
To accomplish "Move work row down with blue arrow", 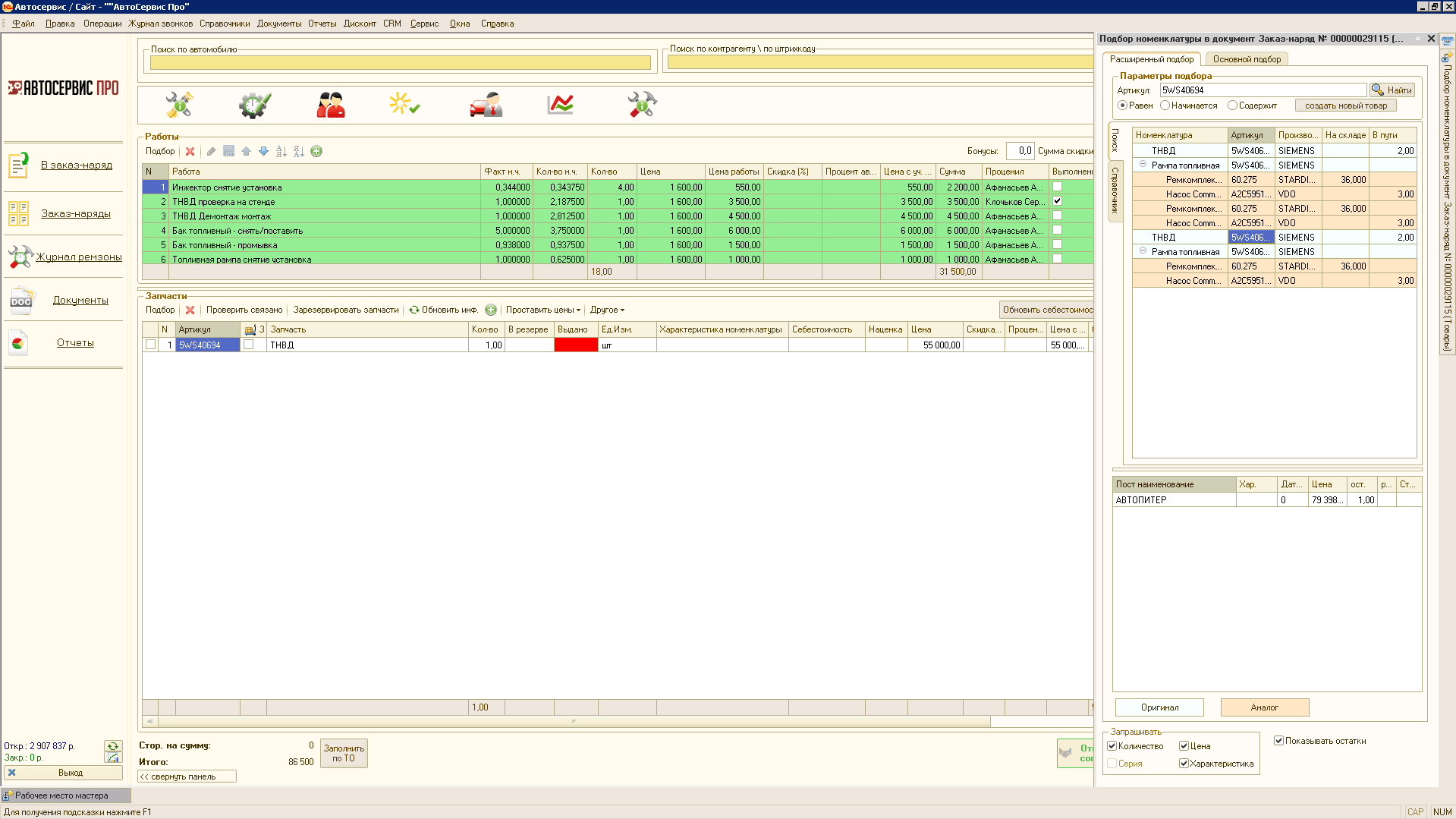I will click(263, 152).
